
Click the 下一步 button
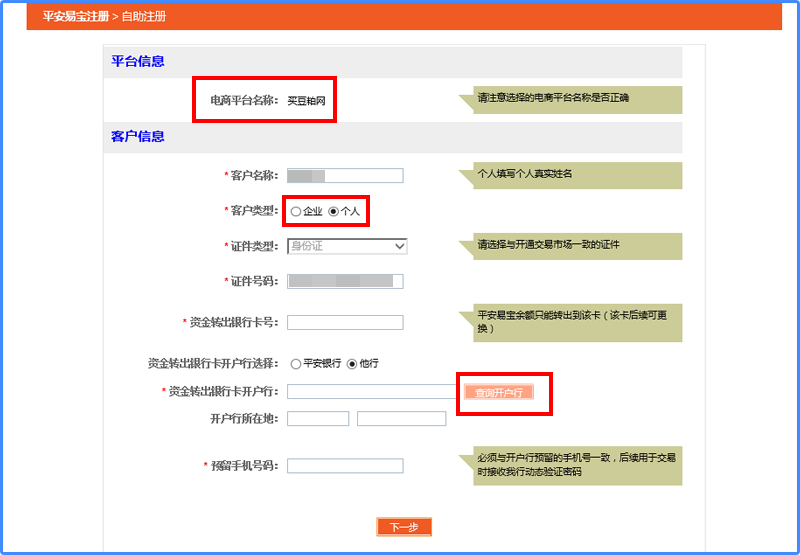(x=404, y=527)
